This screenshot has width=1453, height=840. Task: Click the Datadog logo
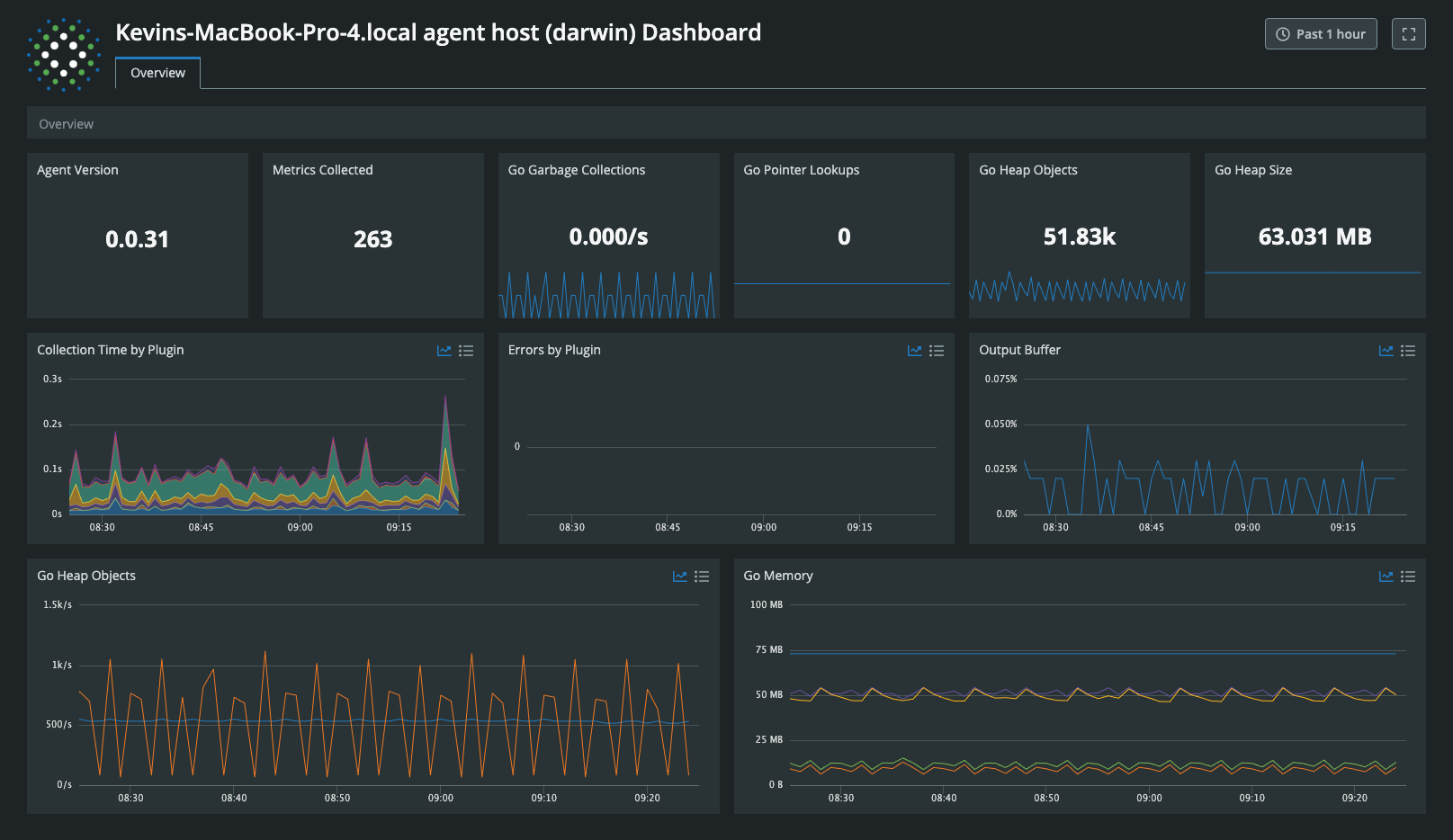tap(63, 53)
